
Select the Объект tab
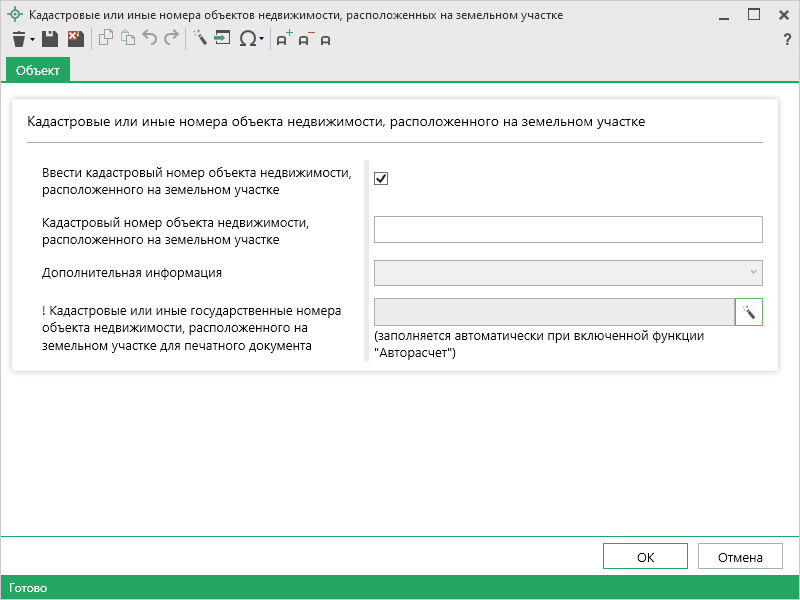pyautogui.click(x=38, y=69)
